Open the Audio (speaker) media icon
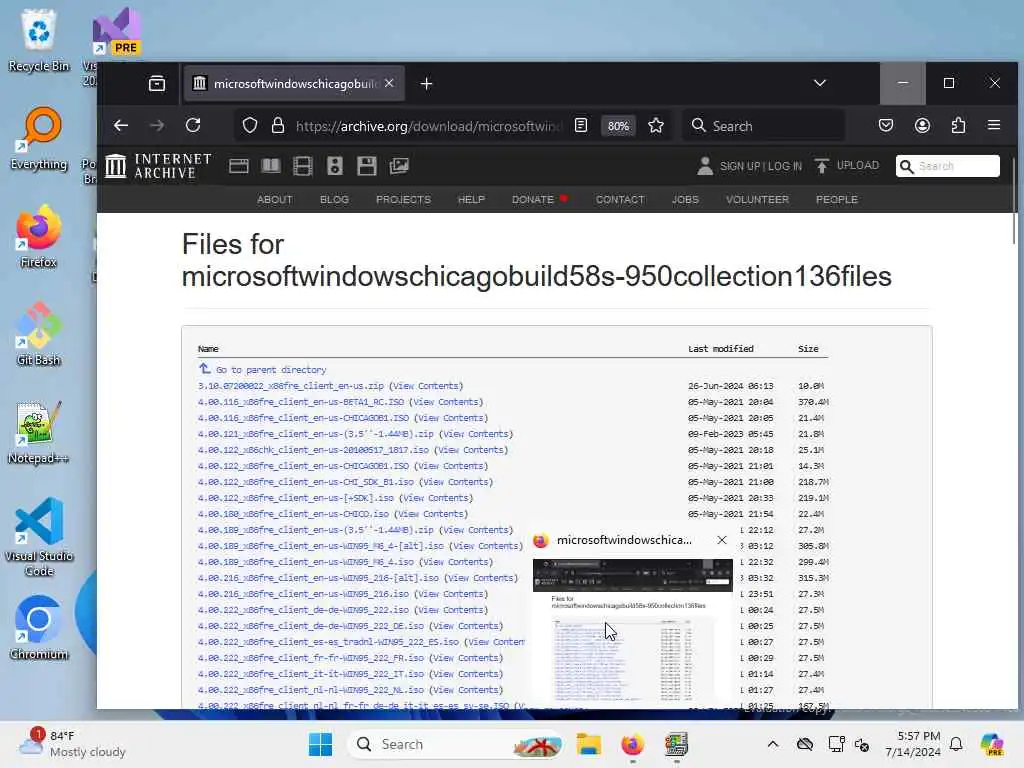This screenshot has height=768, width=1024. pos(334,166)
